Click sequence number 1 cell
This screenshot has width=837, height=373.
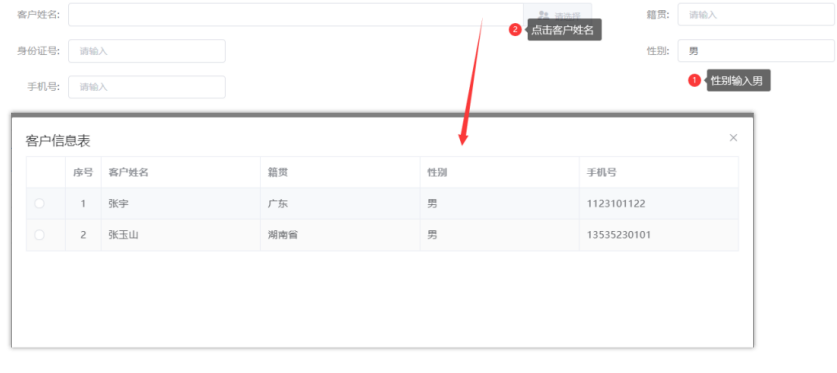pos(83,204)
